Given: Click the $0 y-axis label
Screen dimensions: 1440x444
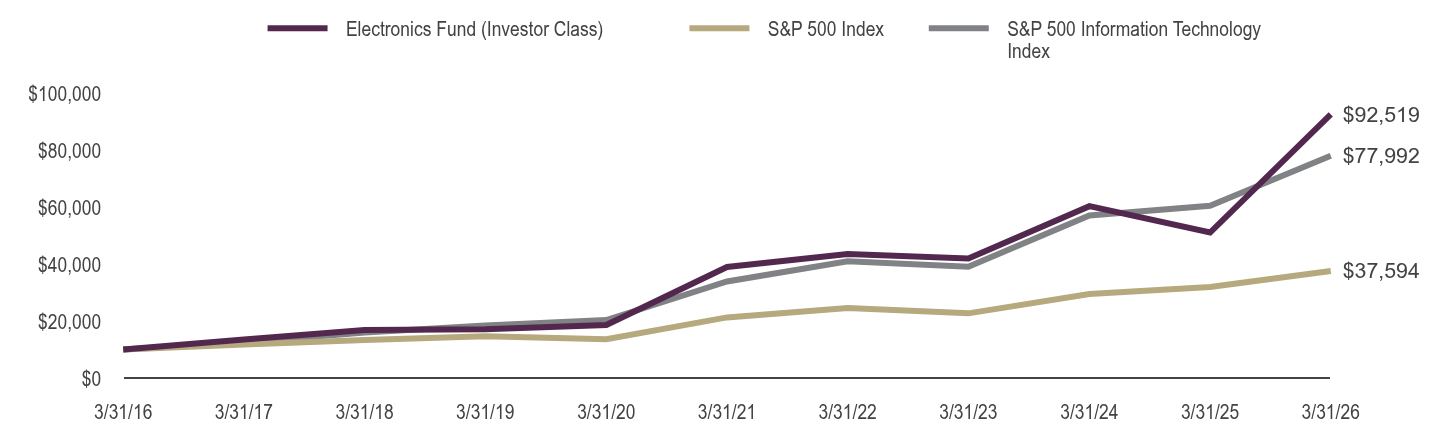Looking at the screenshot, I should click(x=92, y=379).
